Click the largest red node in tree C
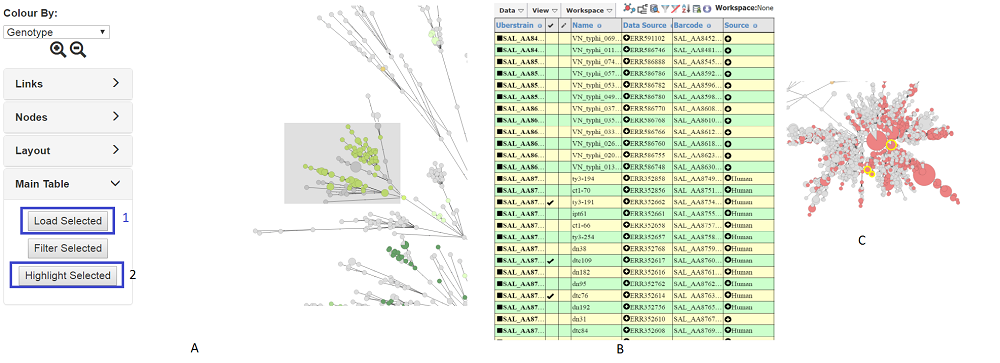The width and height of the screenshot is (1000, 363). pyautogui.click(x=923, y=174)
